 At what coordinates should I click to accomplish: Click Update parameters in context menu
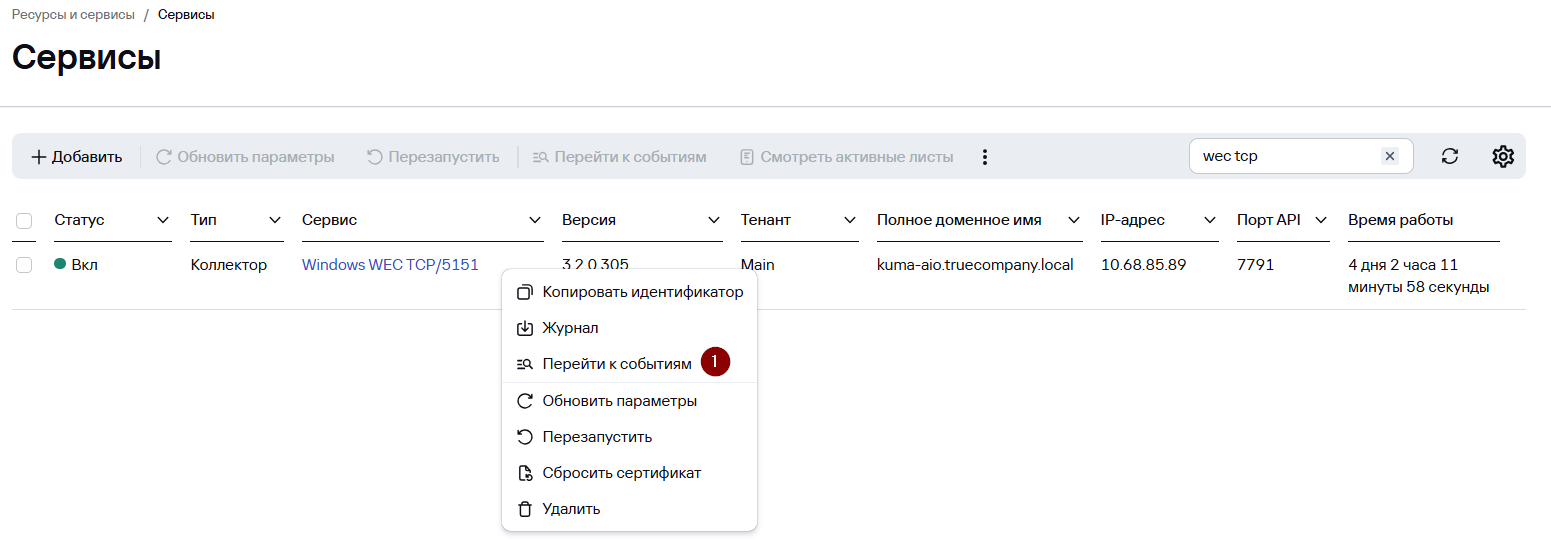point(619,401)
